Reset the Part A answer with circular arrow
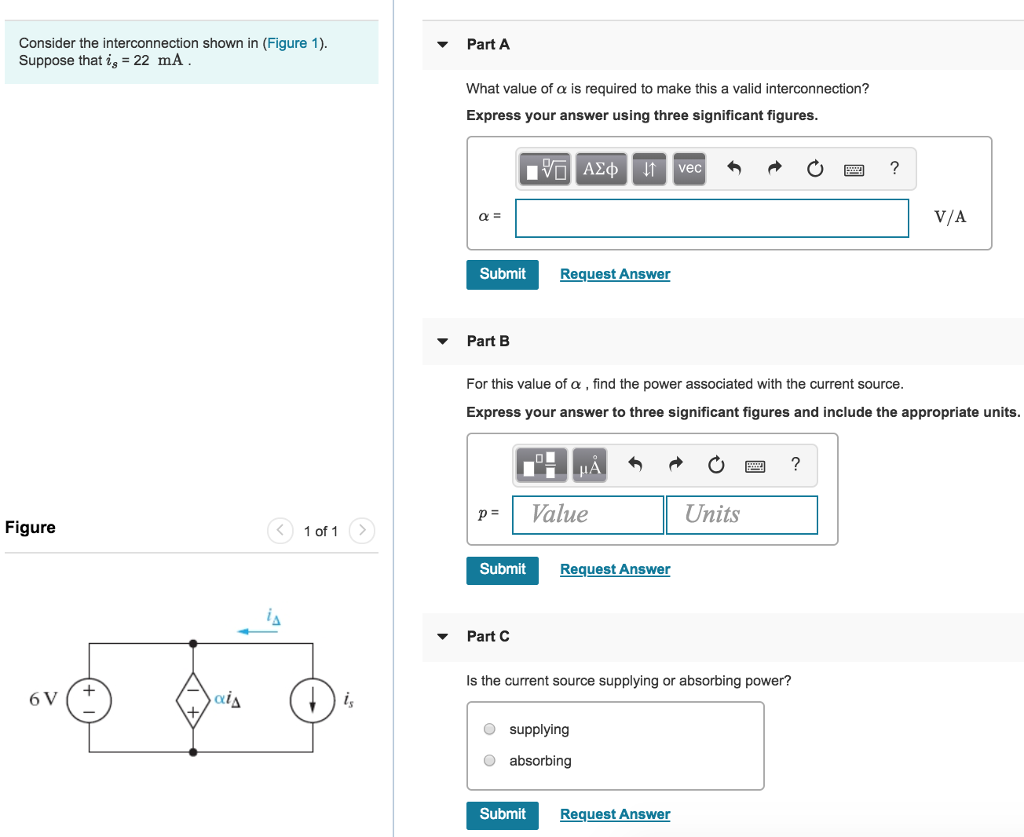The width and height of the screenshot is (1024, 837). pos(814,168)
